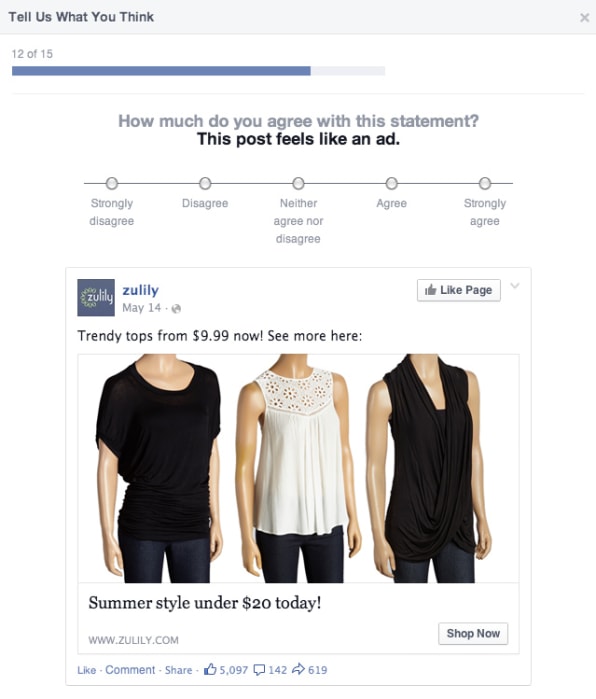Image resolution: width=596 pixels, height=699 pixels.
Task: Click the Like Page button
Action: (x=459, y=290)
